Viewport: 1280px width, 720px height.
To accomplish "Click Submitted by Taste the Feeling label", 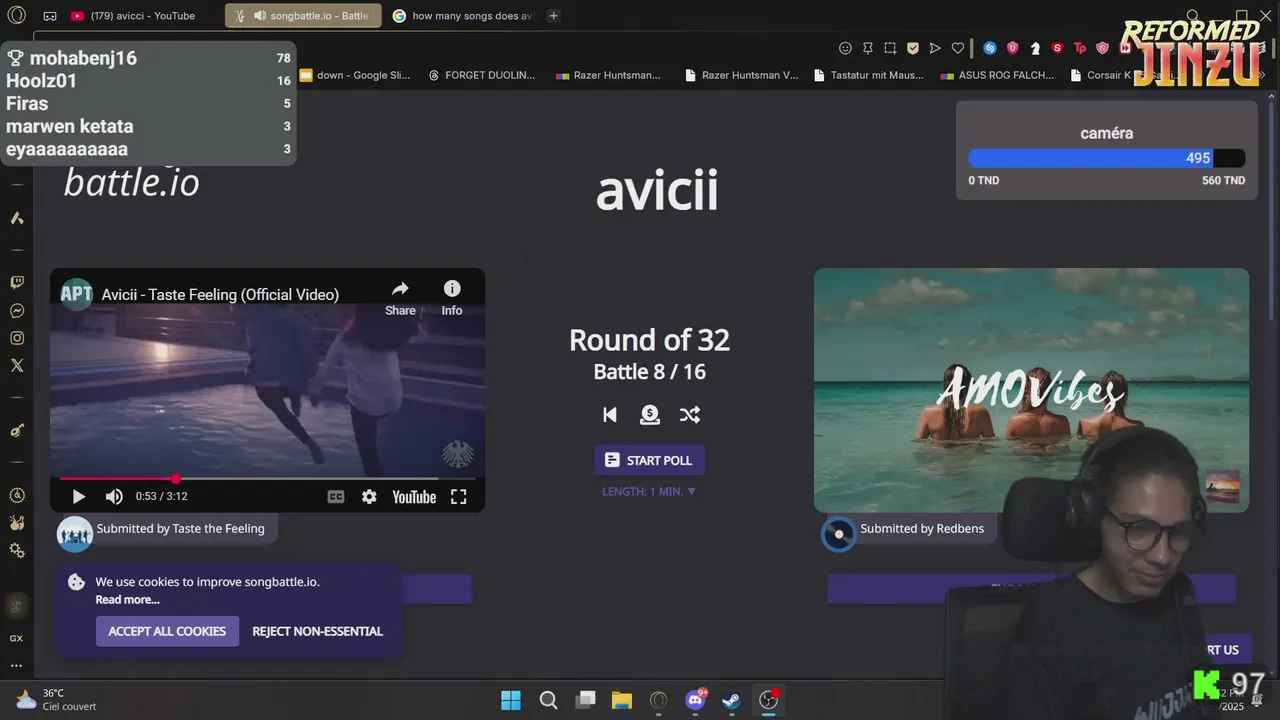I will (180, 529).
